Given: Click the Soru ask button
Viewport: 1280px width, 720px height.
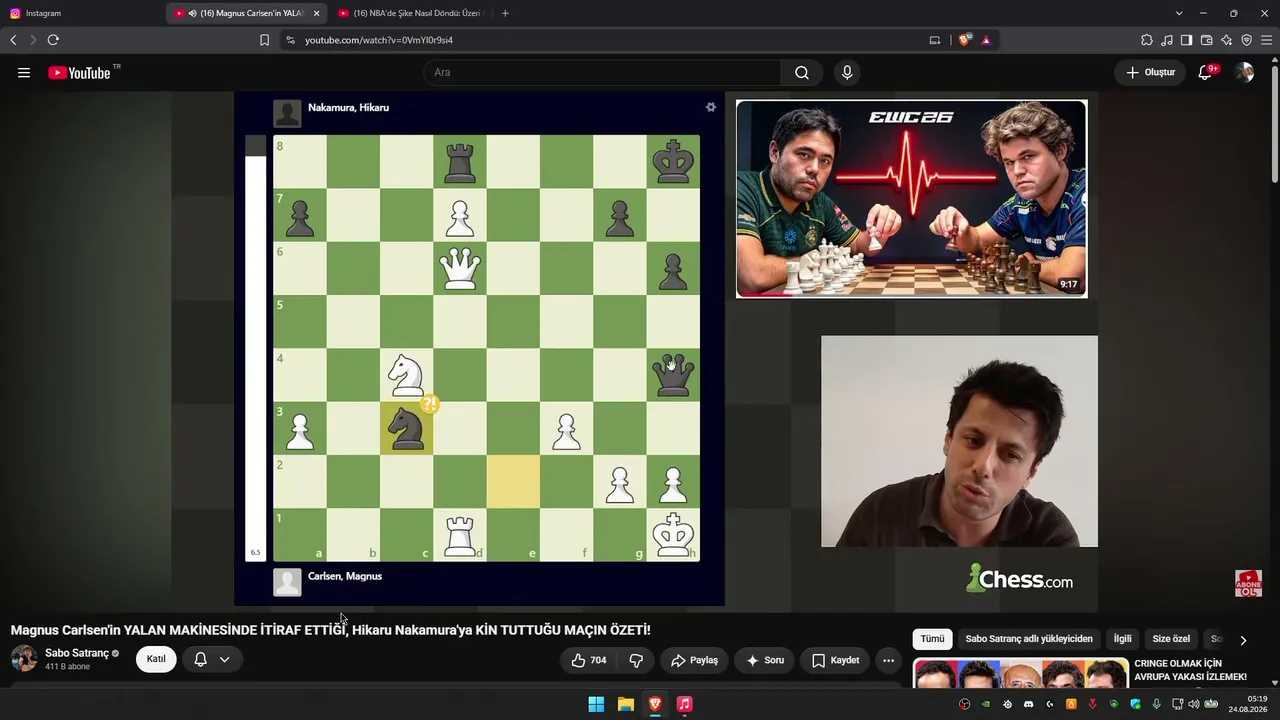Looking at the screenshot, I should (x=765, y=660).
